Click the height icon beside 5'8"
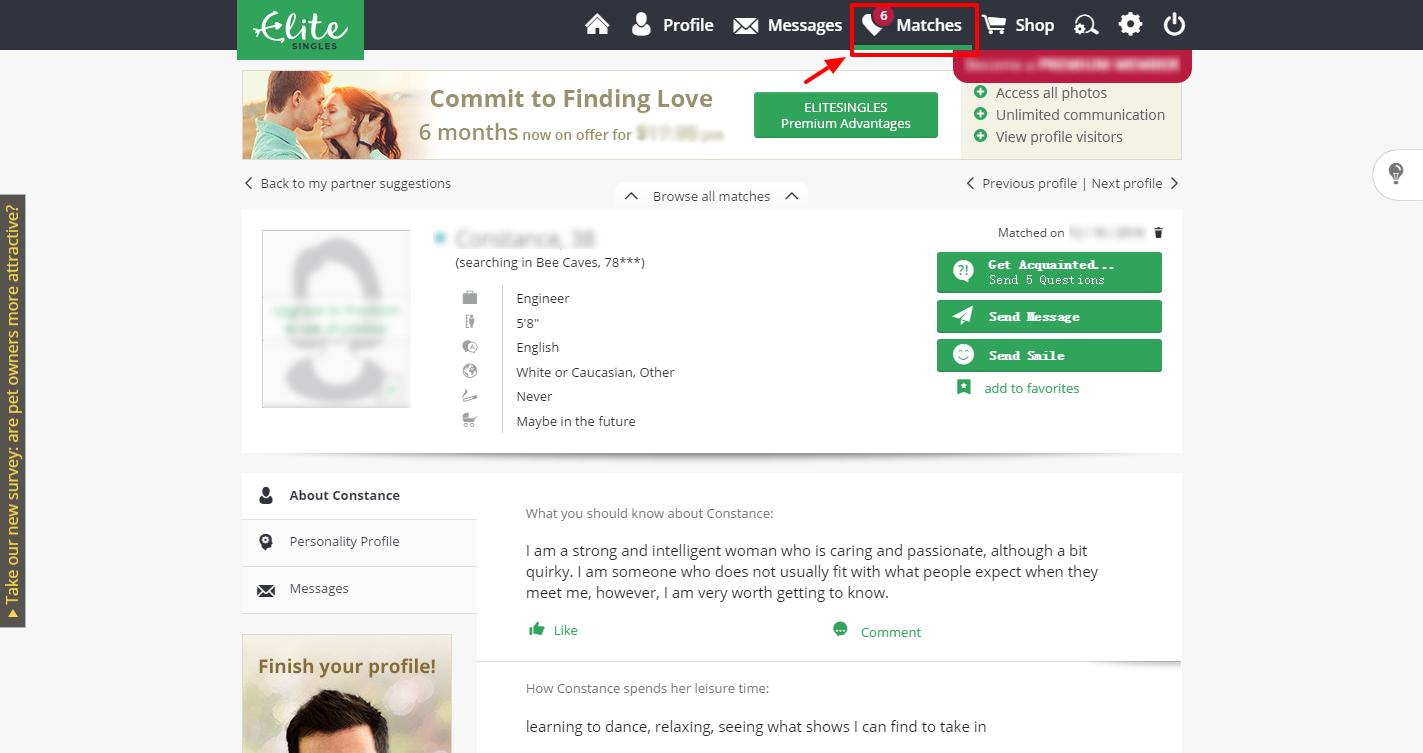The width and height of the screenshot is (1423, 753). pyautogui.click(x=470, y=322)
